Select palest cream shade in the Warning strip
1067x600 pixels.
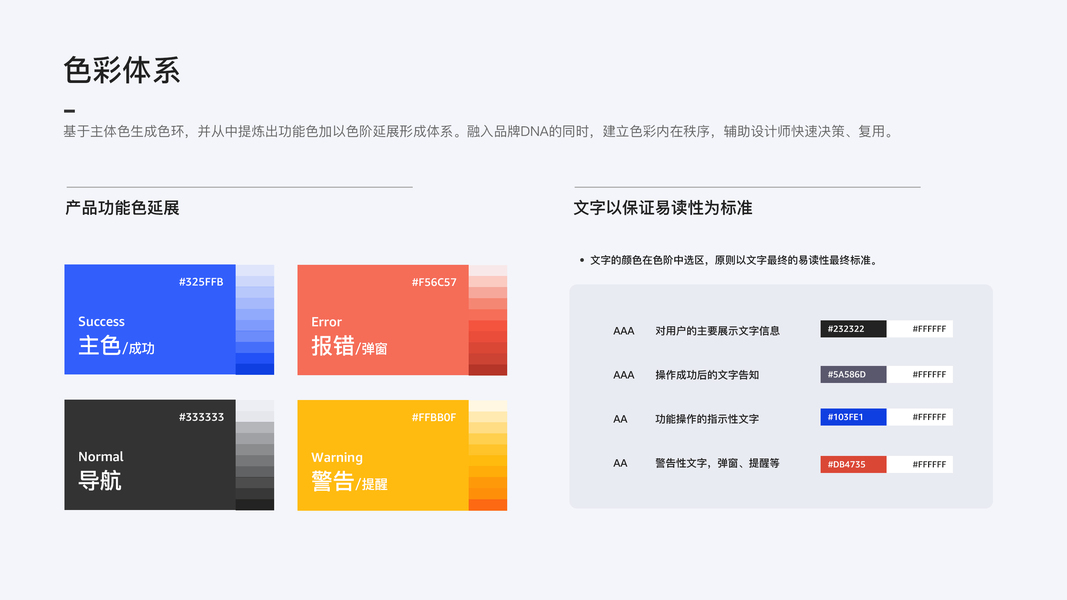(x=488, y=405)
